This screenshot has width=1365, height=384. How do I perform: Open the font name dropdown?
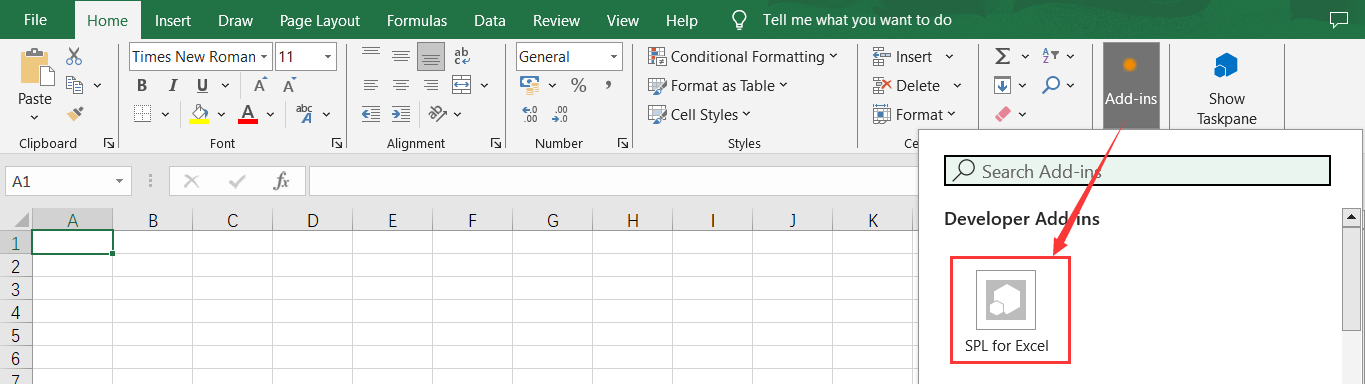tap(264, 57)
